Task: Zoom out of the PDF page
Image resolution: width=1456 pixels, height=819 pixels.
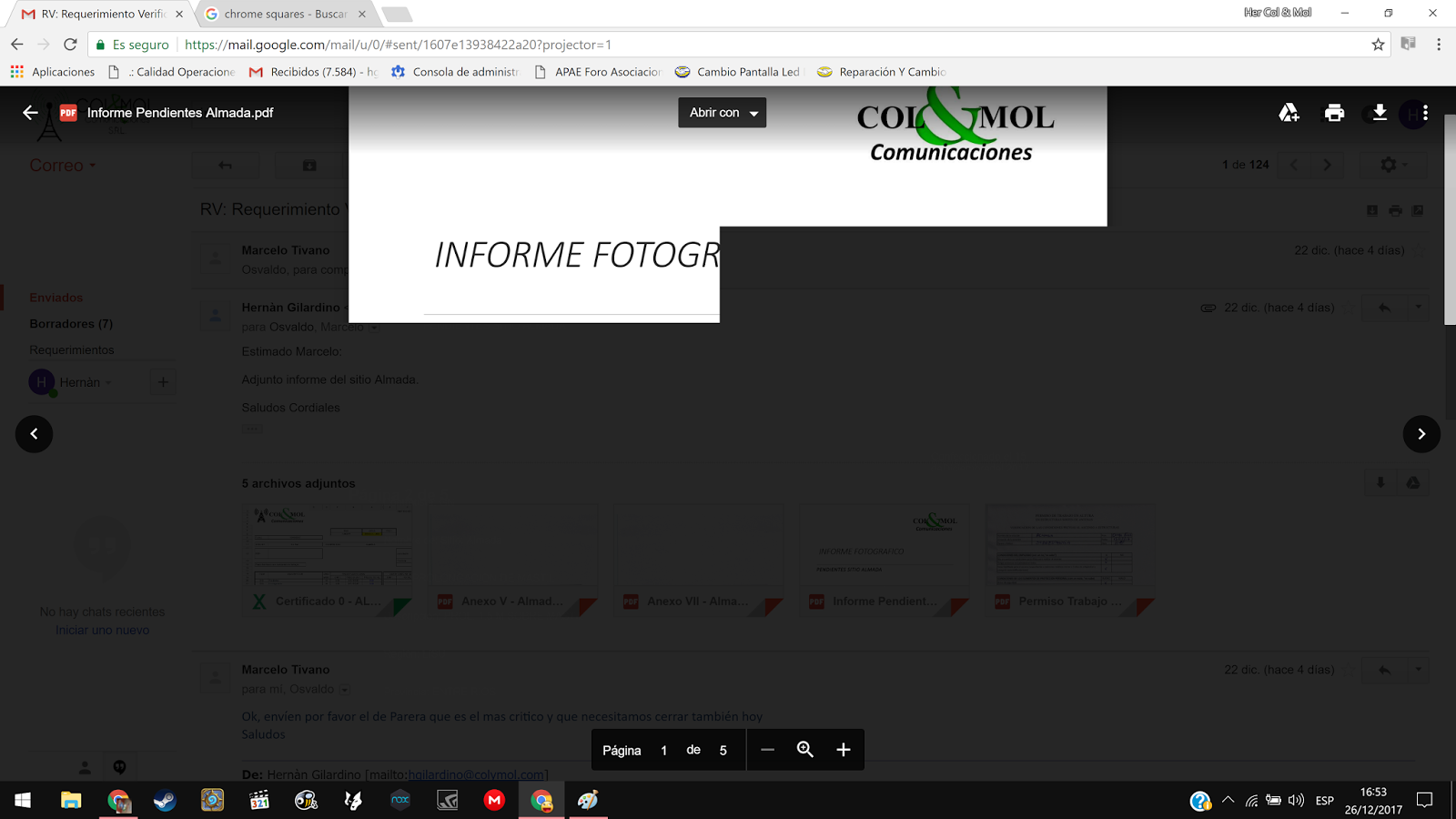Action: coord(767,750)
